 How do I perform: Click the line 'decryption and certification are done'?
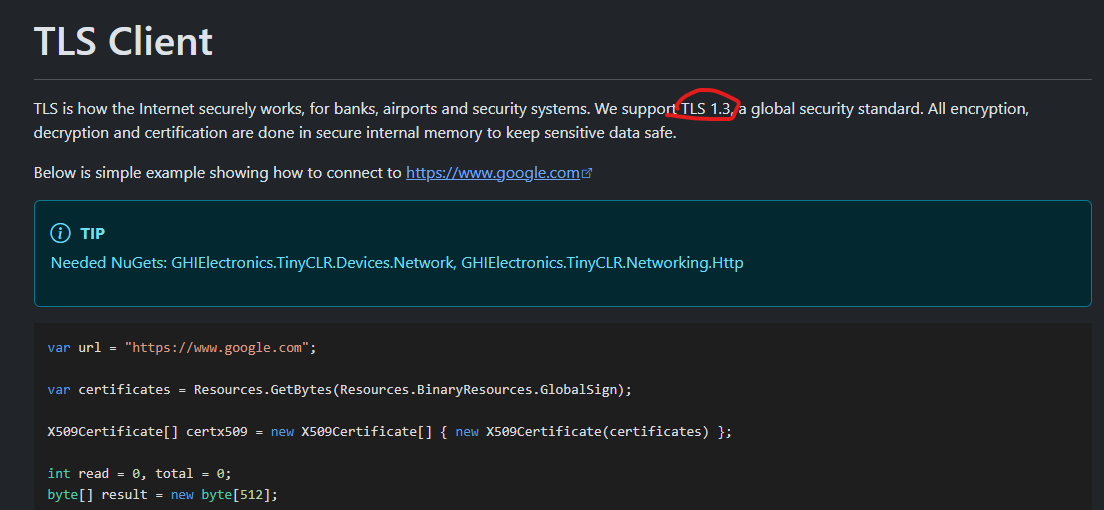355,132
